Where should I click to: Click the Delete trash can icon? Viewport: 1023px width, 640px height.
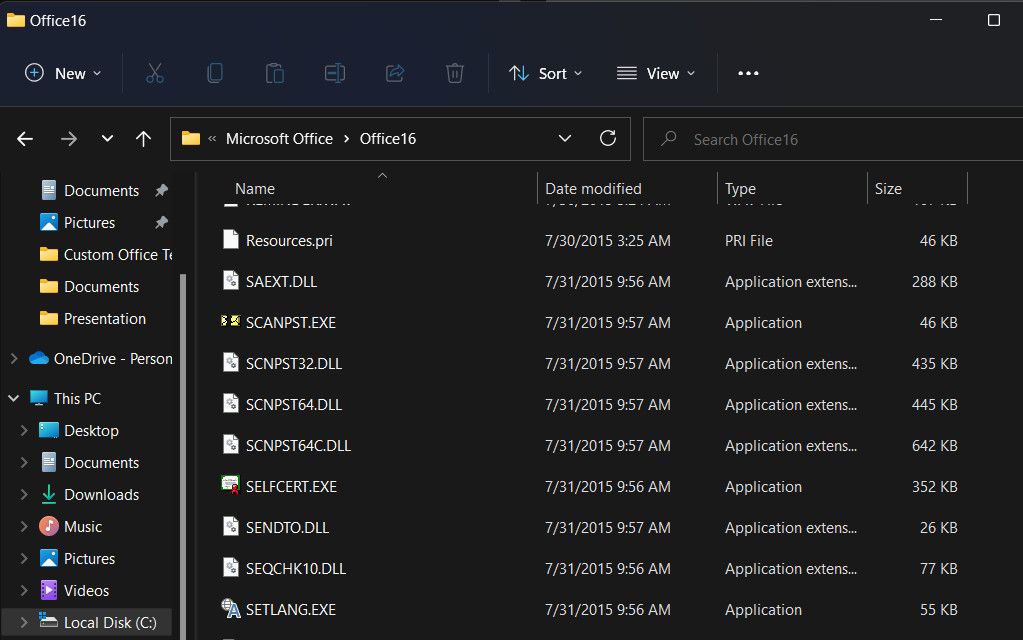tap(454, 73)
